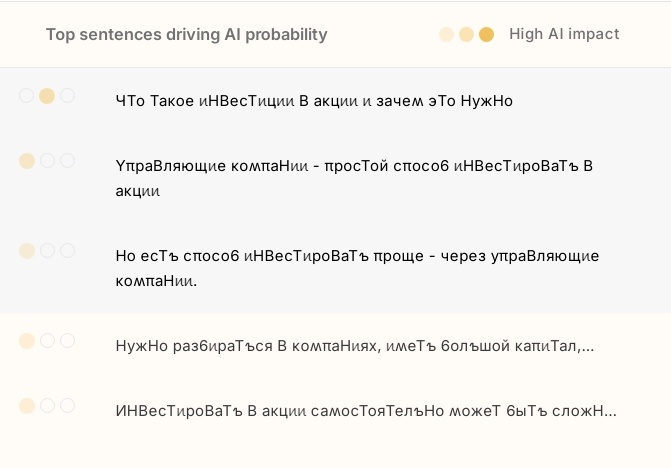The width and height of the screenshot is (671, 468).
Task: Expand the truncated sentence "НужНо разбираТъся В компаНиях"
Action: [355, 346]
